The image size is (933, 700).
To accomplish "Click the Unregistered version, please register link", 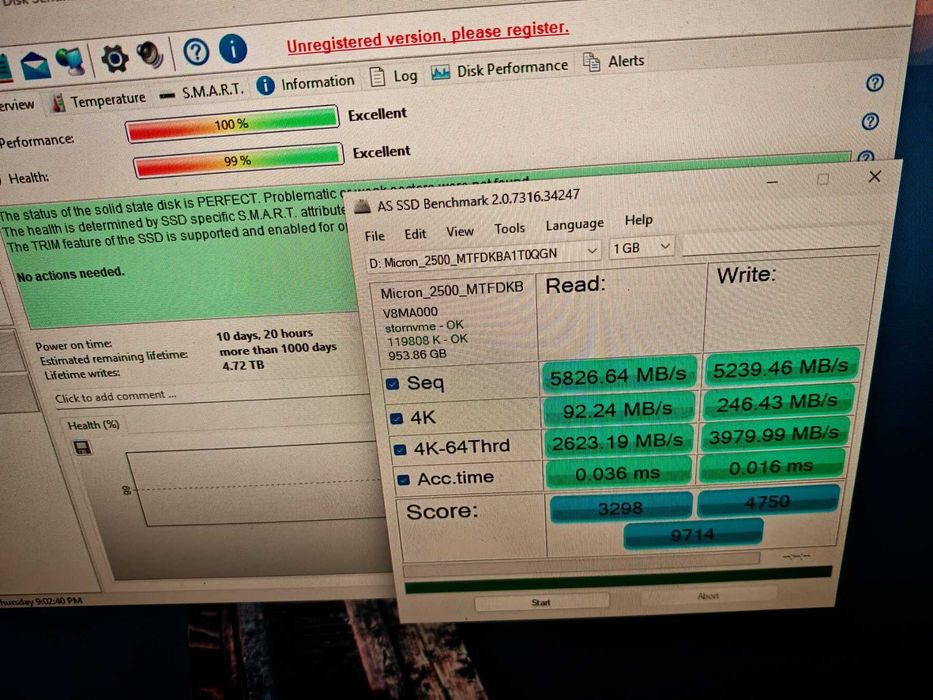I will (427, 37).
